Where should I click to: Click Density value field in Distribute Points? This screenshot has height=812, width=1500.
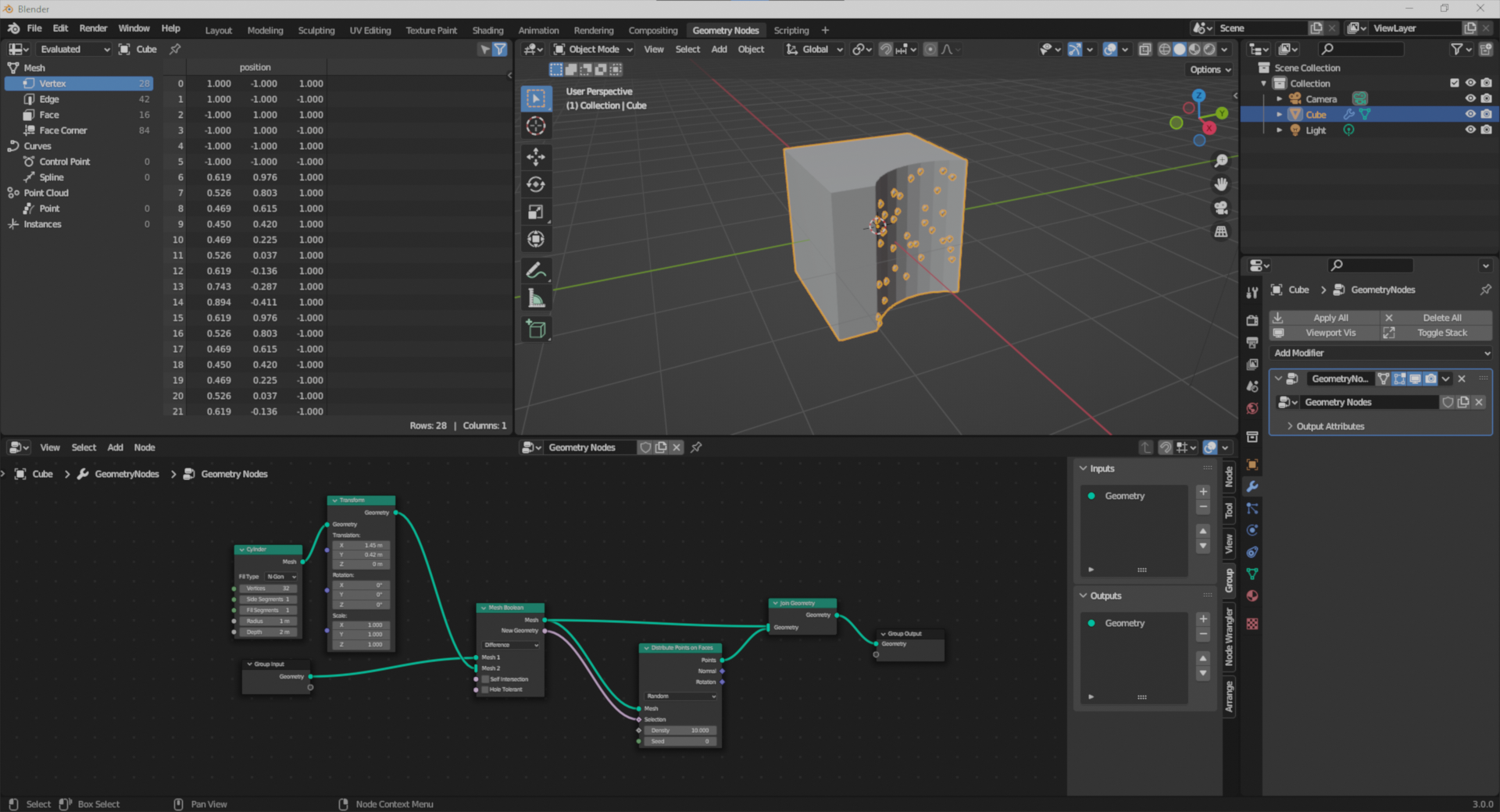click(680, 731)
